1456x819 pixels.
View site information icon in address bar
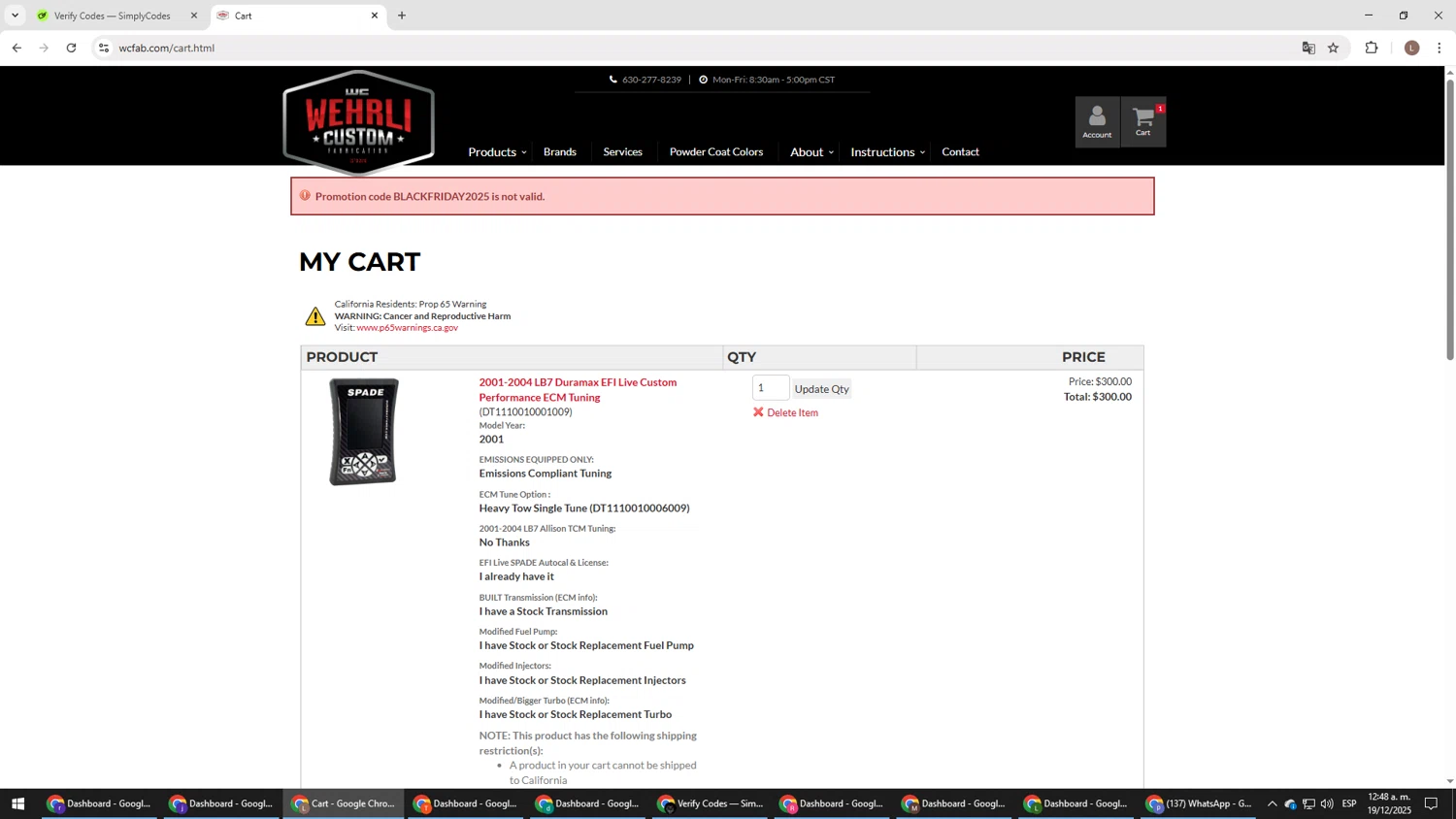pos(104,48)
